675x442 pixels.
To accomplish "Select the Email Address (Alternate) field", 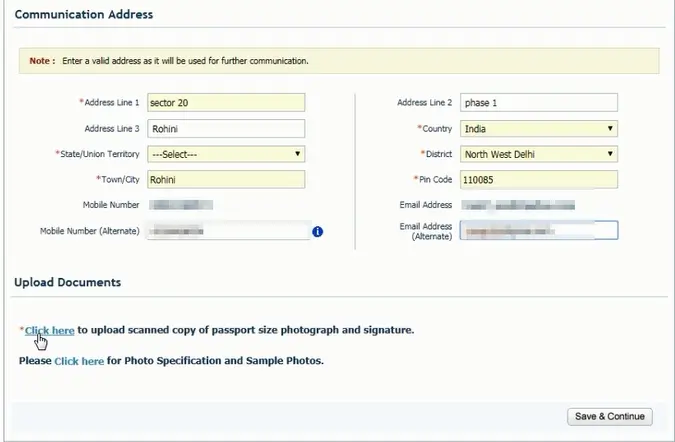I will tap(538, 230).
